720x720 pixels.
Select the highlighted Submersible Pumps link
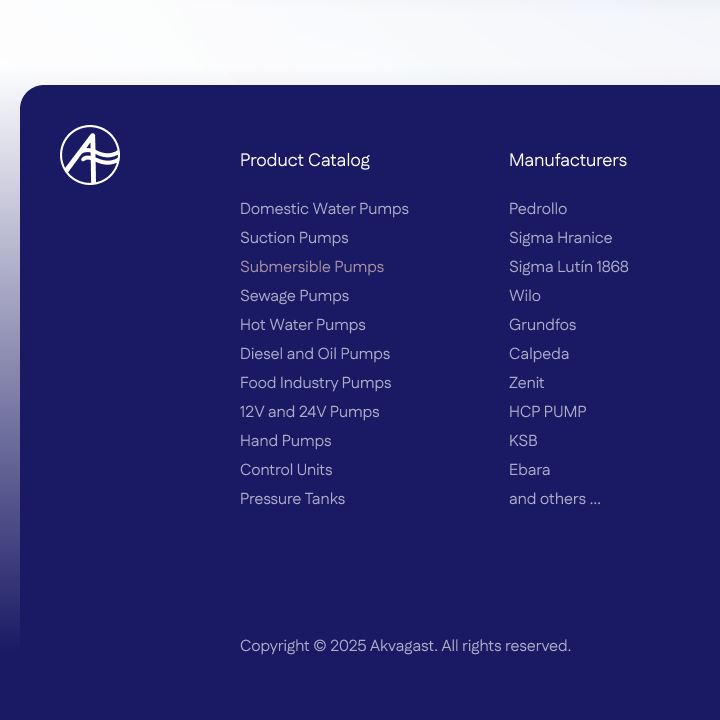(312, 267)
